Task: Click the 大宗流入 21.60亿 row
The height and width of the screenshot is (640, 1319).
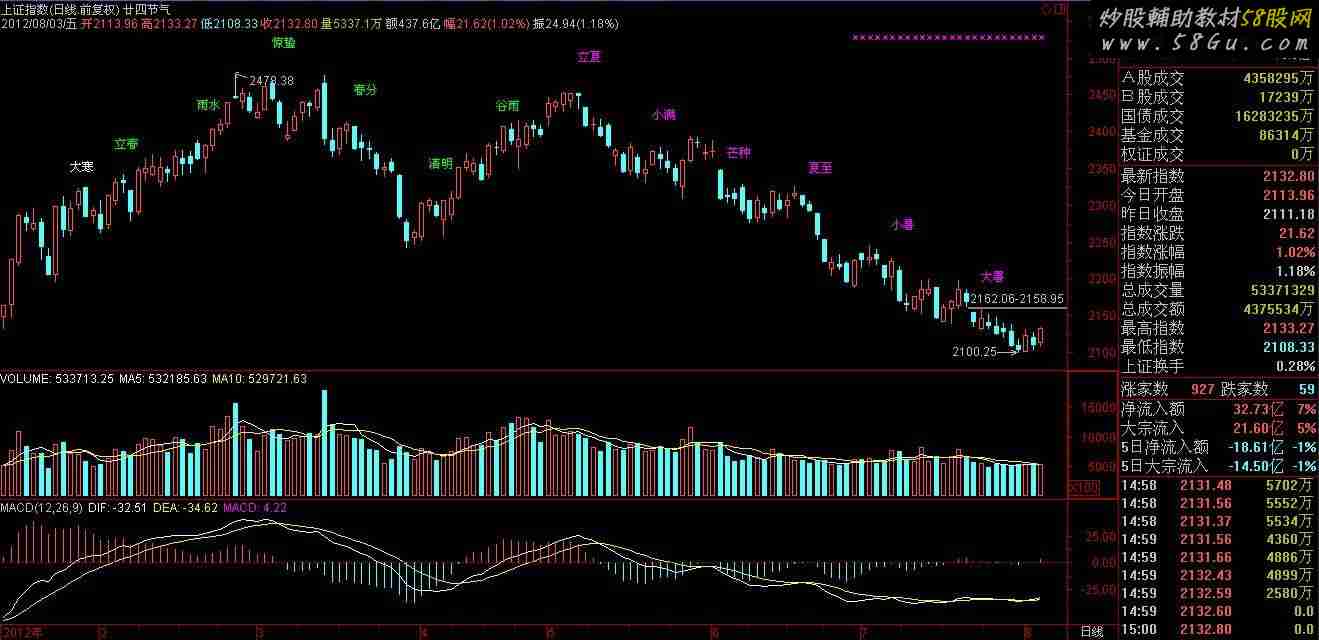Action: pos(1218,428)
